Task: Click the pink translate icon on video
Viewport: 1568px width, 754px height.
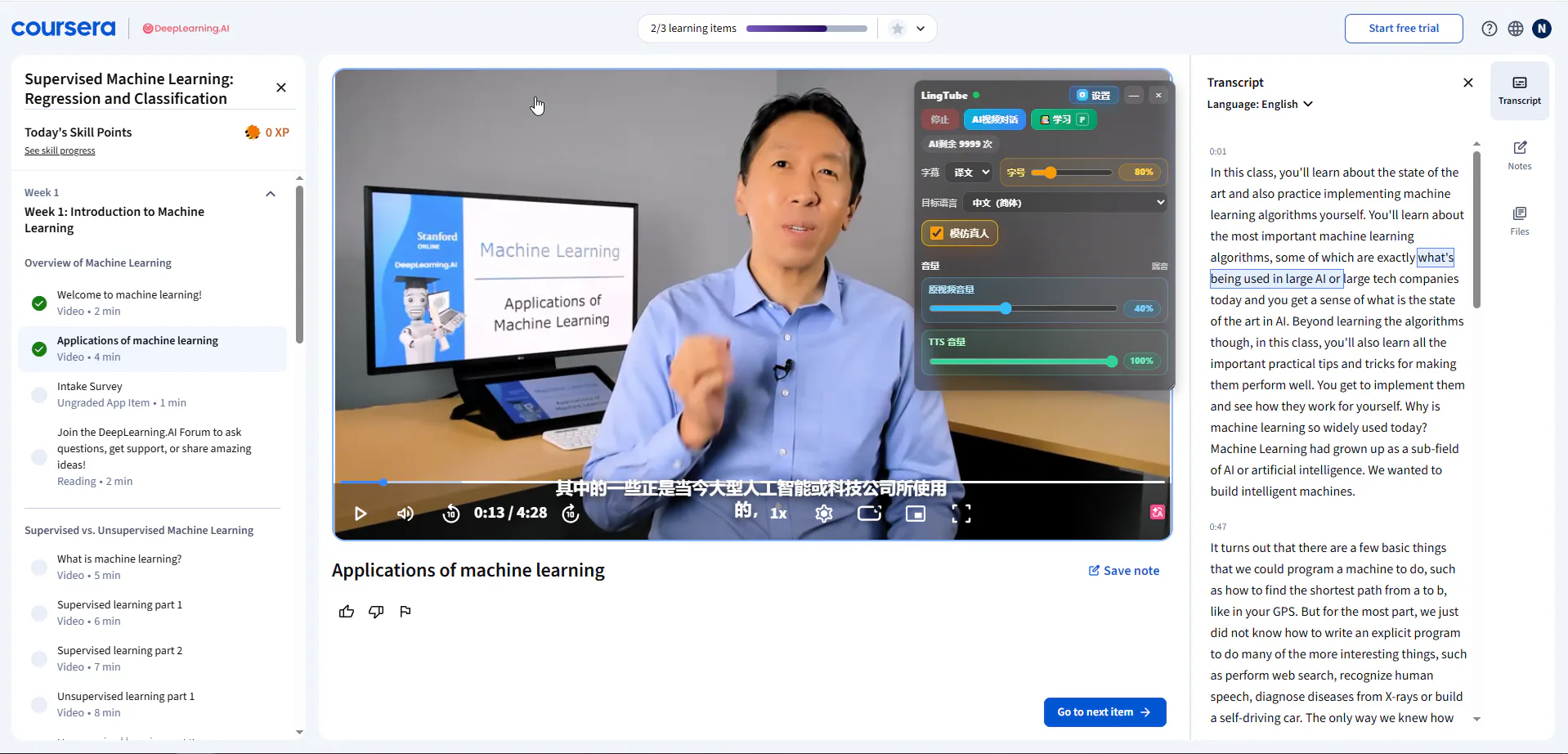Action: [x=1158, y=512]
